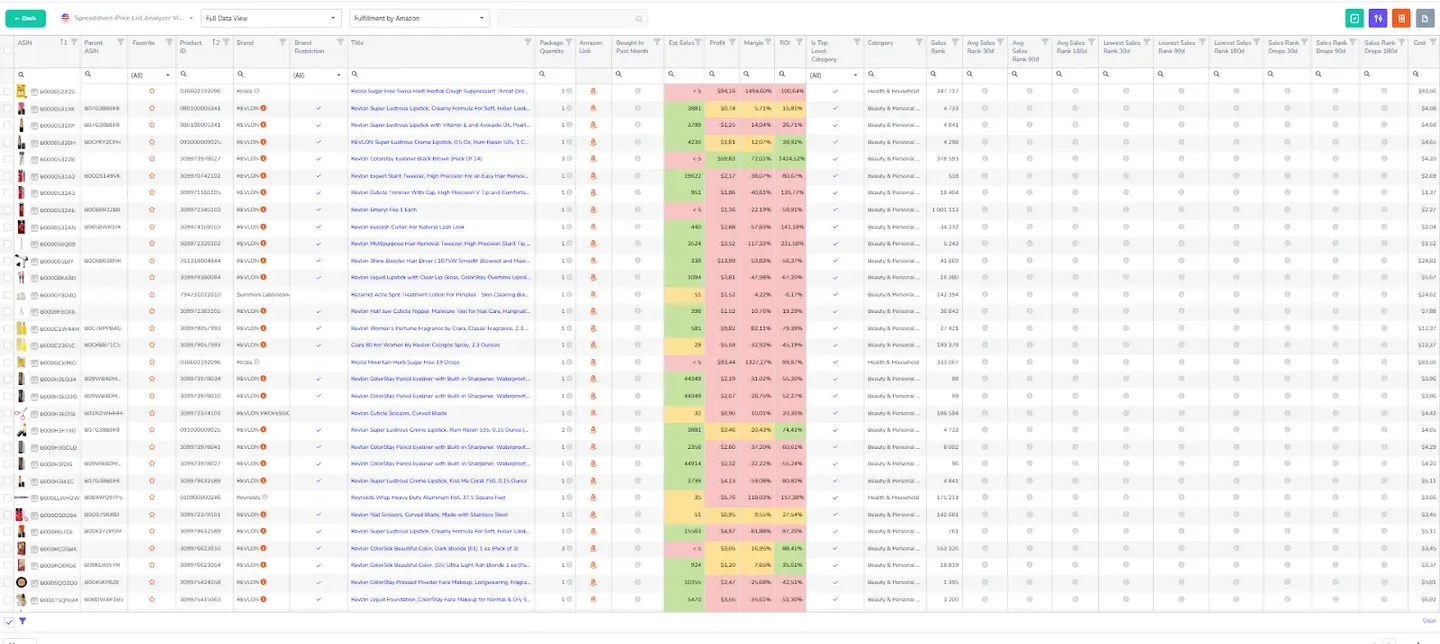
Task: Click the REVLON brand warning icon on Eyelash Curler row
Action: coord(264,226)
